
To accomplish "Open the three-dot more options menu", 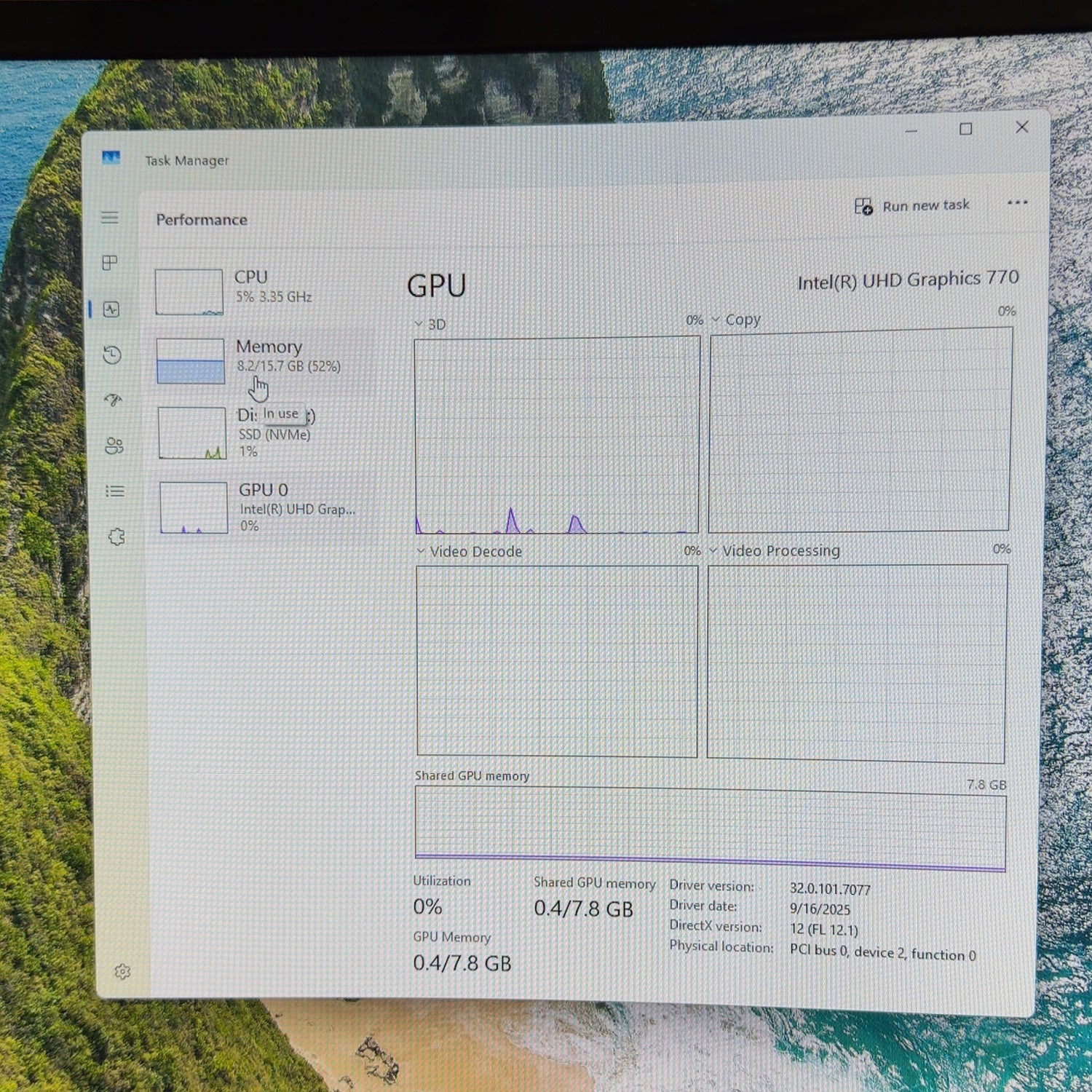I will pos(1018,202).
